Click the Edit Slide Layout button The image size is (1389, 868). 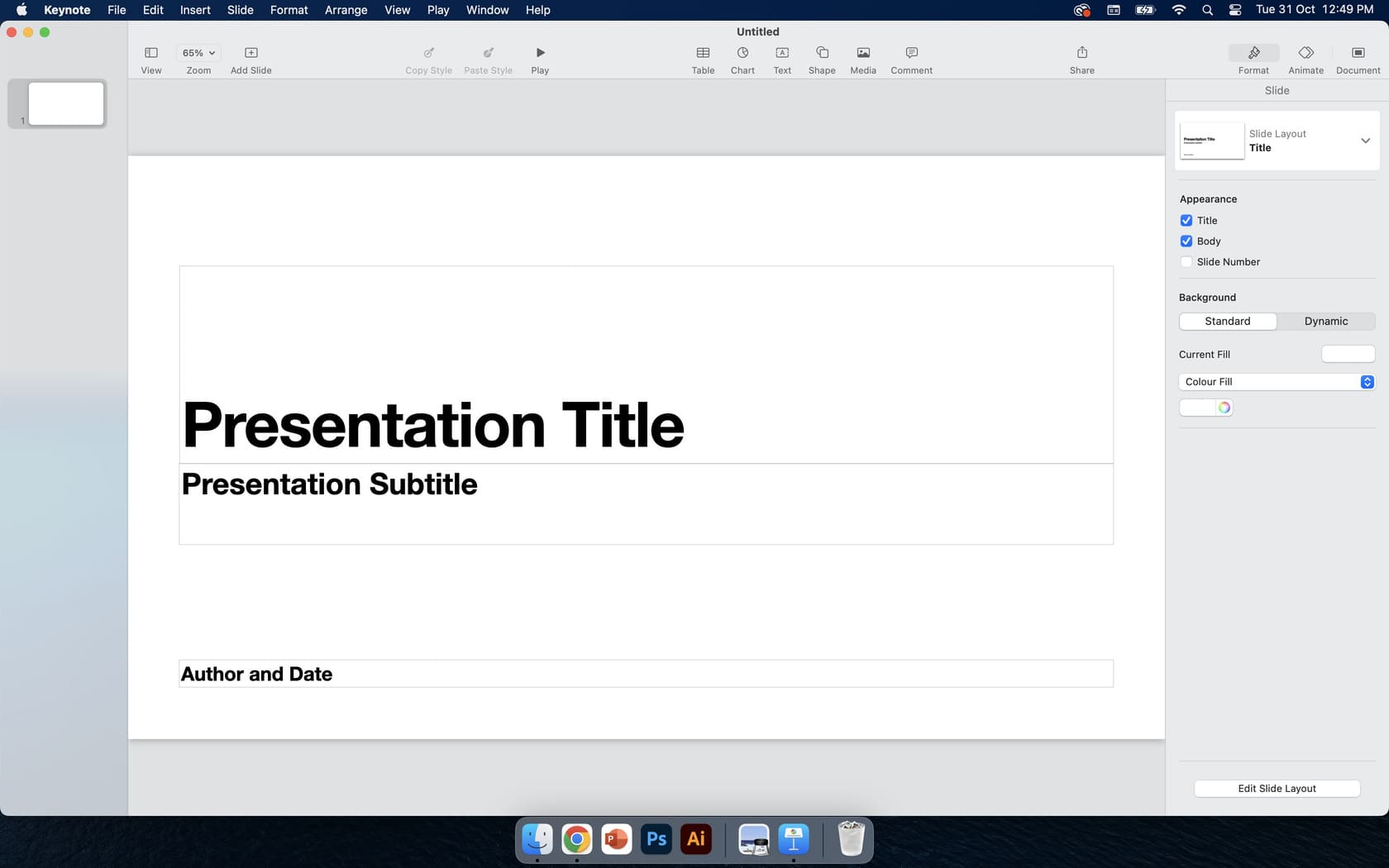coord(1277,788)
